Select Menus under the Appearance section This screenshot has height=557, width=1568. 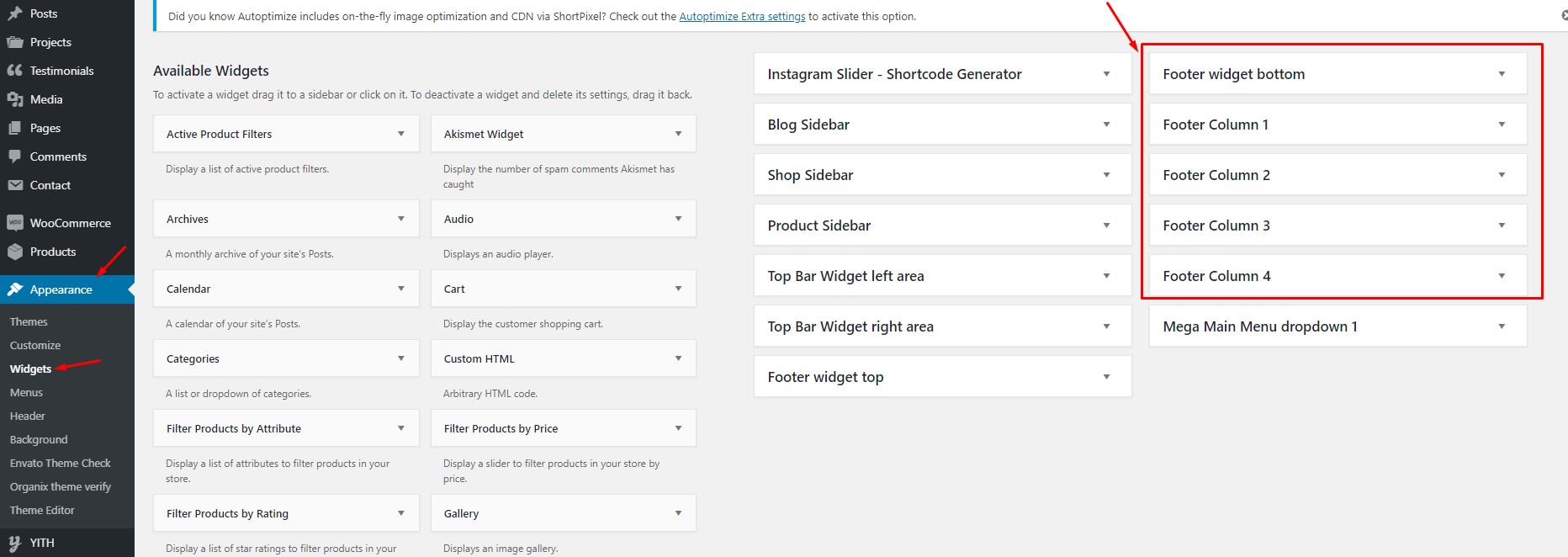pyautogui.click(x=26, y=391)
